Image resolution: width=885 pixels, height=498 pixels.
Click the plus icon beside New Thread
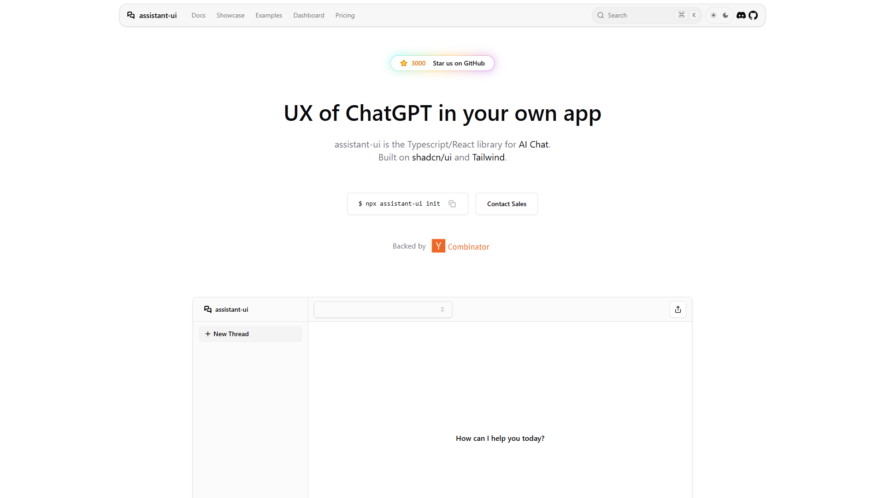pos(207,334)
